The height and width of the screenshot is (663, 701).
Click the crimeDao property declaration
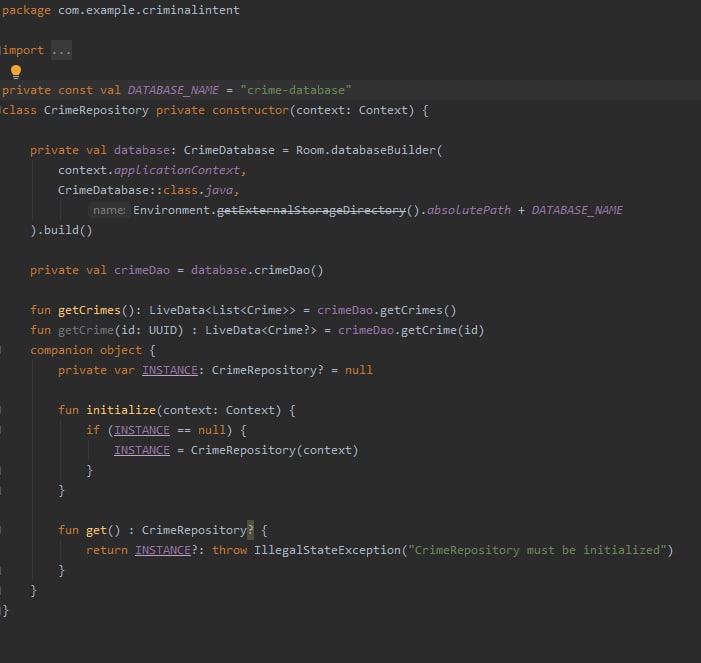(x=142, y=270)
